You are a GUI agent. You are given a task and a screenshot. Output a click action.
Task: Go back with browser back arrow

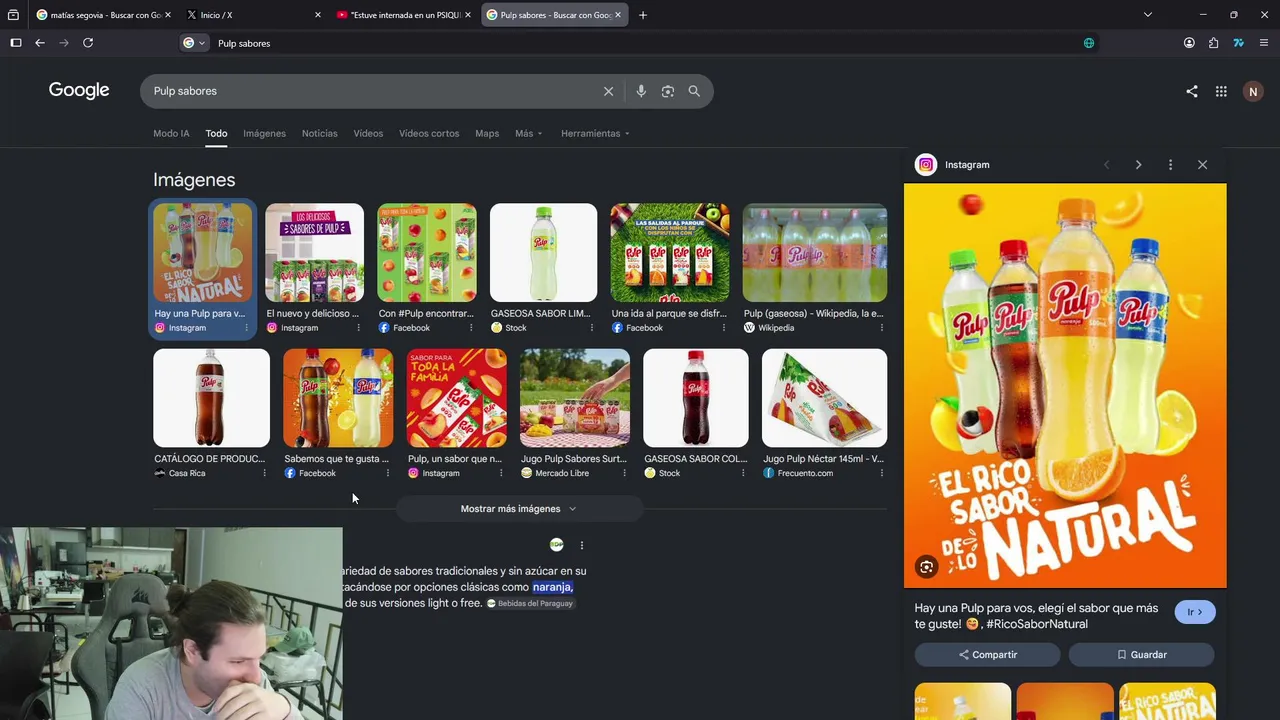tap(40, 43)
